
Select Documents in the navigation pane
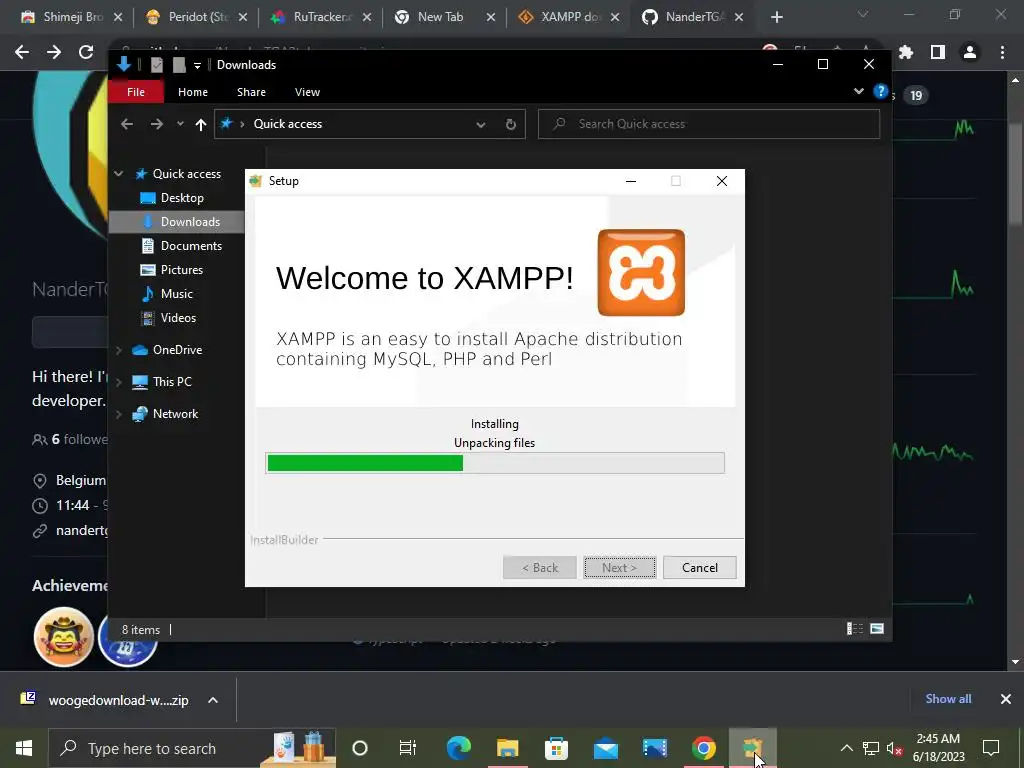click(191, 246)
